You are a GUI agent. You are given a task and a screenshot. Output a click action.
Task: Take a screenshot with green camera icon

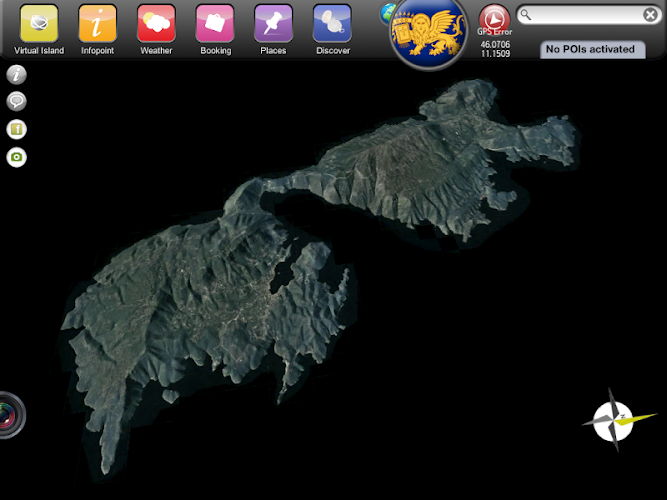pyautogui.click(x=17, y=157)
